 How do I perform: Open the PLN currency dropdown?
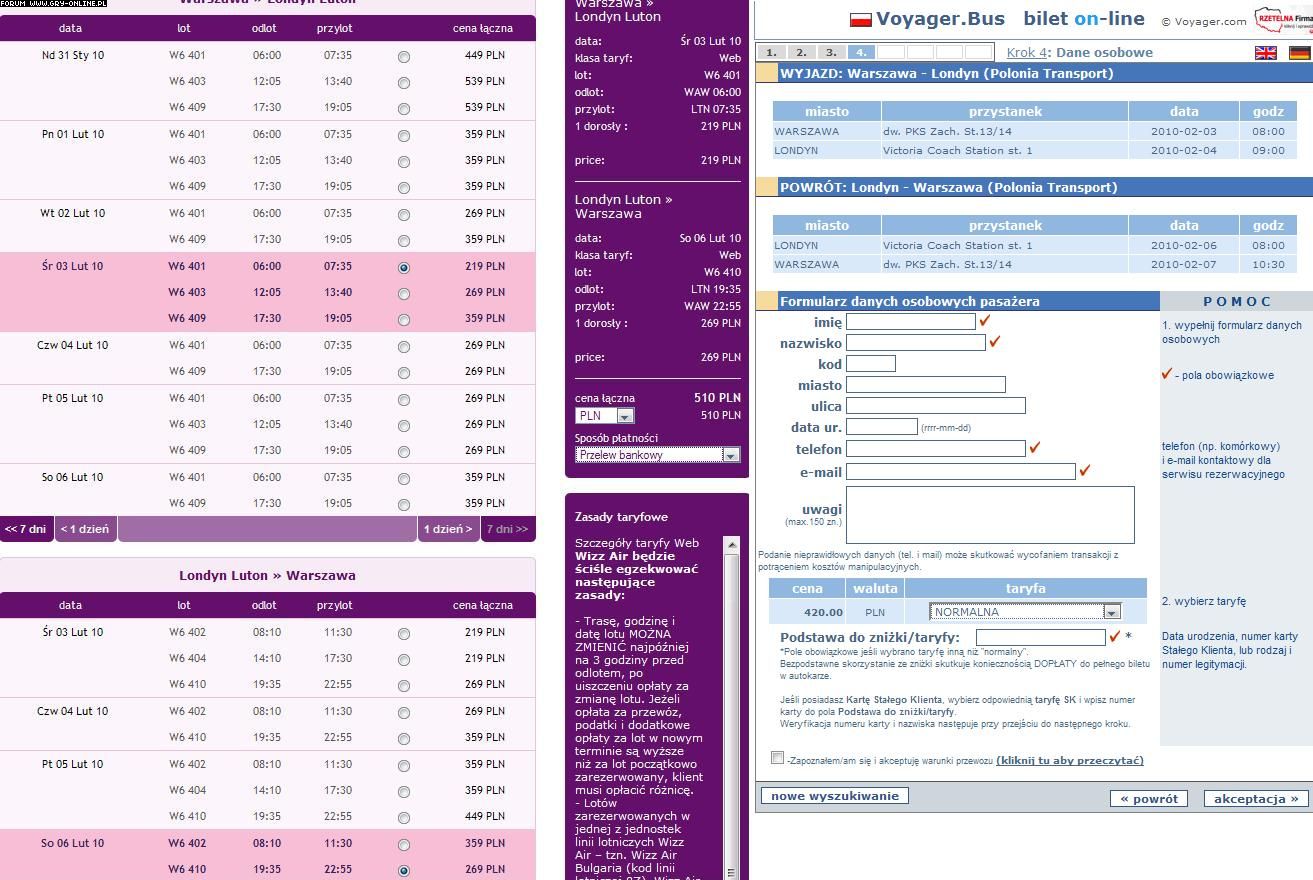pyautogui.click(x=605, y=416)
